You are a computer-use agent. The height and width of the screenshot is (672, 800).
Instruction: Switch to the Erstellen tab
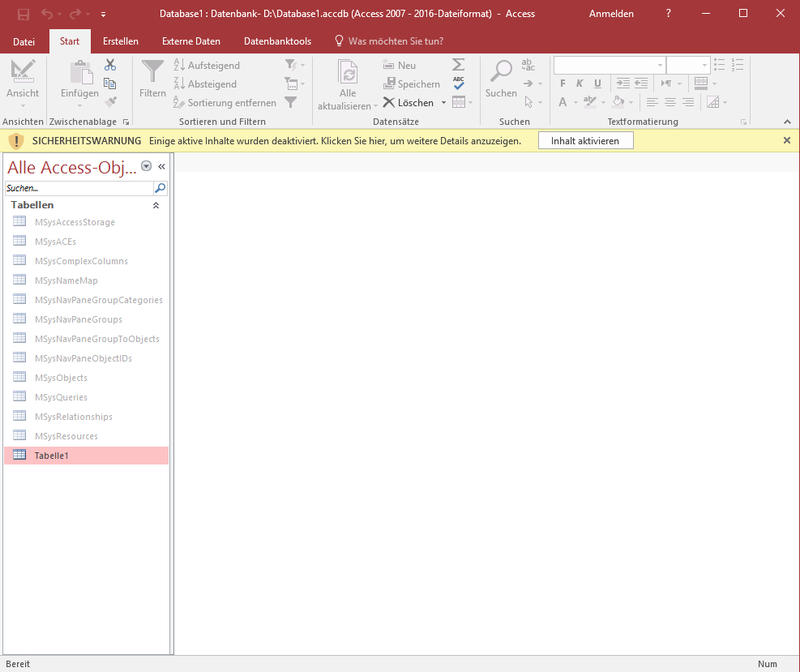click(x=120, y=41)
